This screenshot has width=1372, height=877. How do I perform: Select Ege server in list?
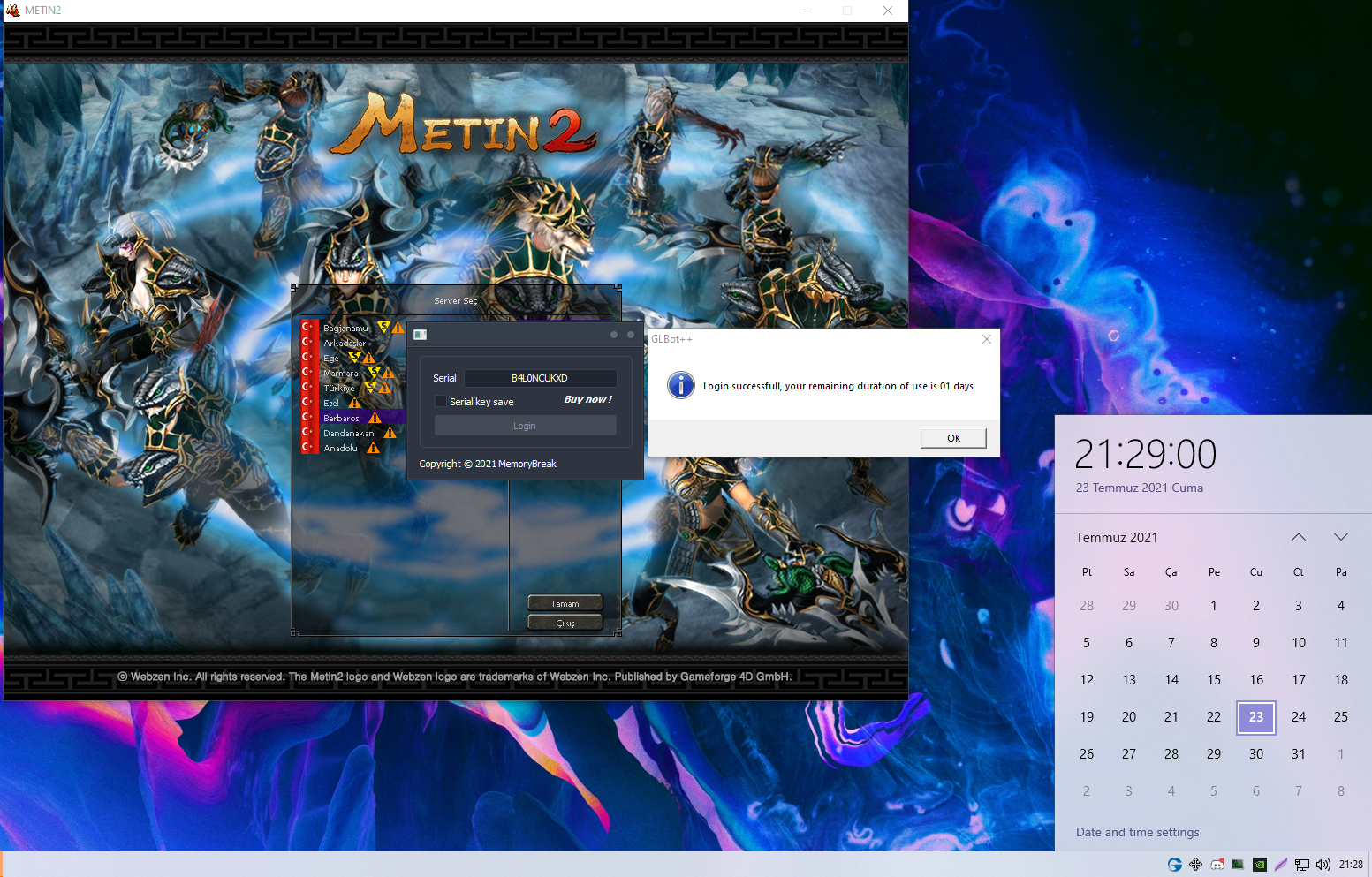[331, 358]
